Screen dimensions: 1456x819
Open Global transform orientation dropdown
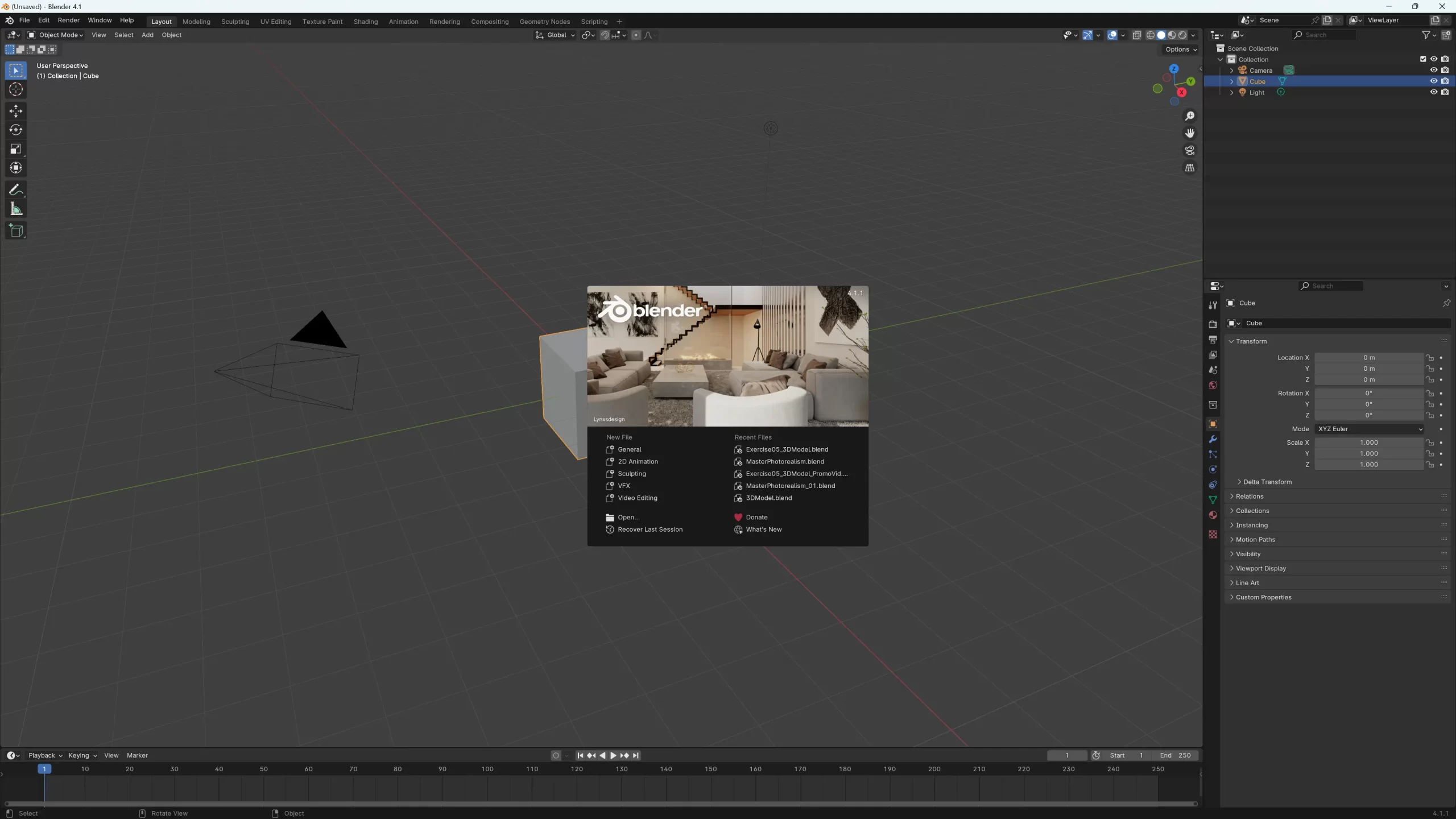tap(555, 35)
